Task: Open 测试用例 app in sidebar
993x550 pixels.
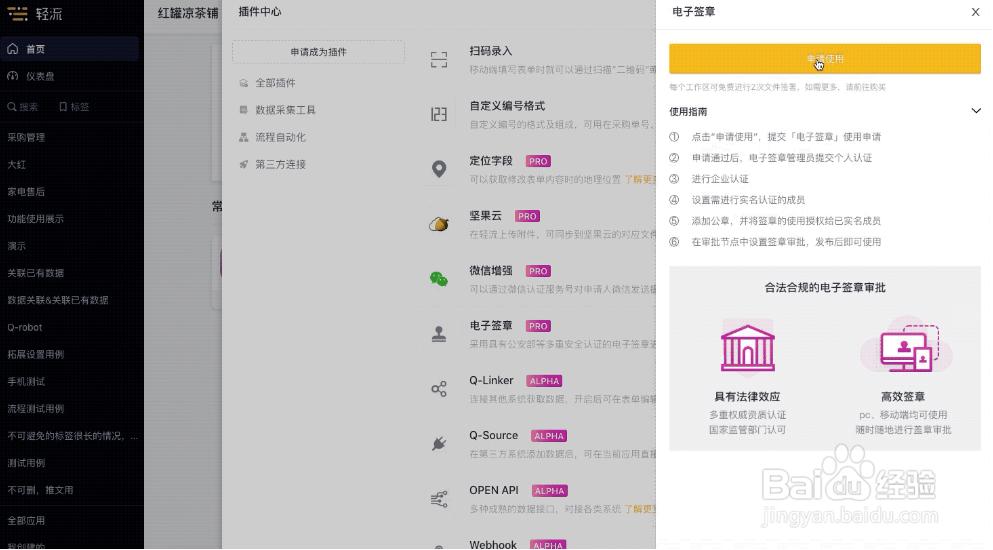Action: (x=26, y=463)
